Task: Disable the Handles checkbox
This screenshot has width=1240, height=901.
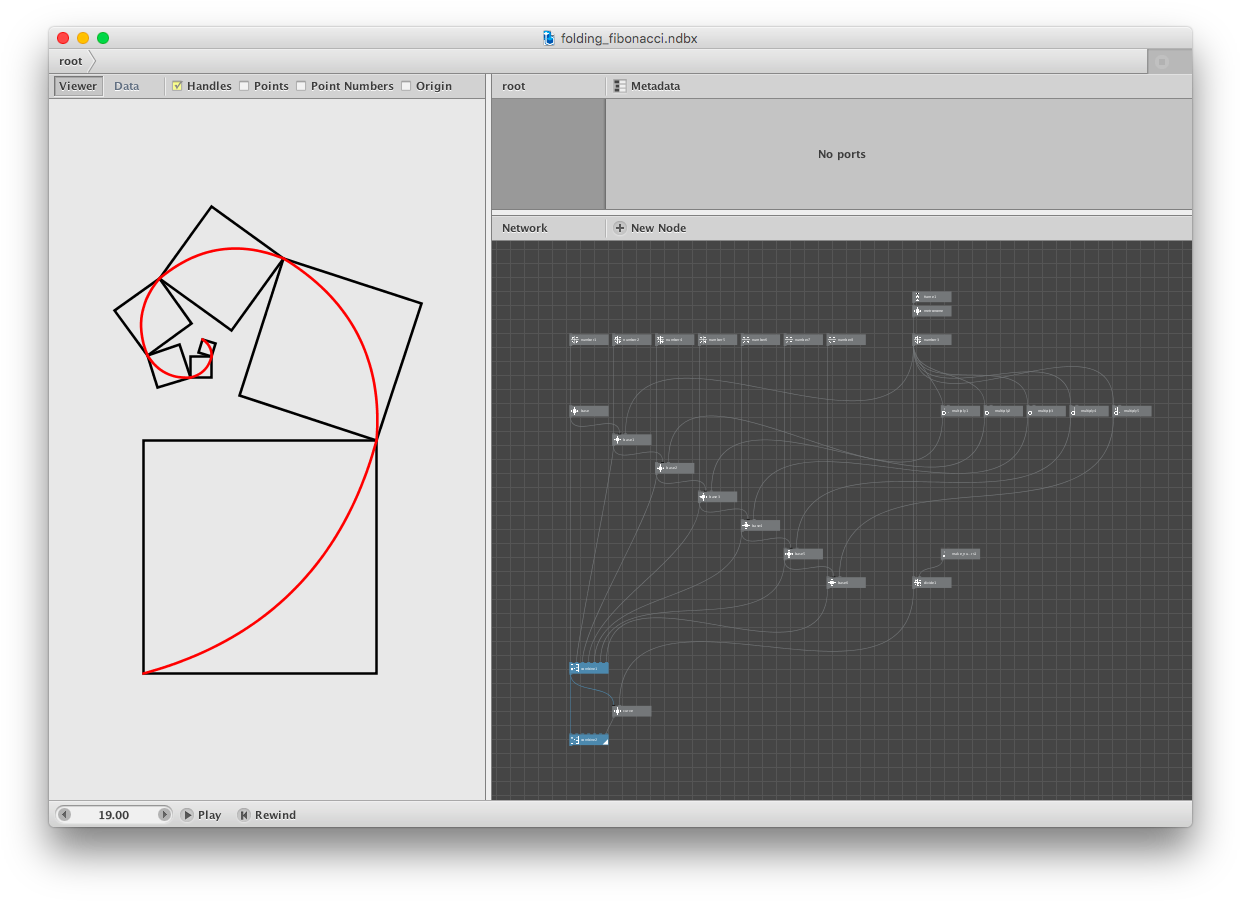Action: (178, 86)
